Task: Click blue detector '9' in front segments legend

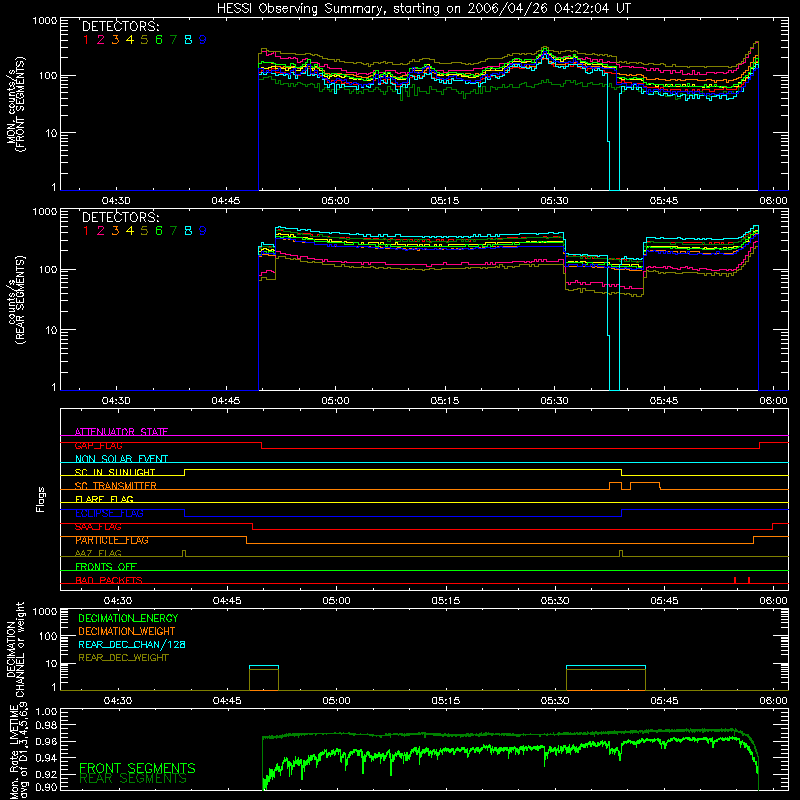Action: pos(203,40)
